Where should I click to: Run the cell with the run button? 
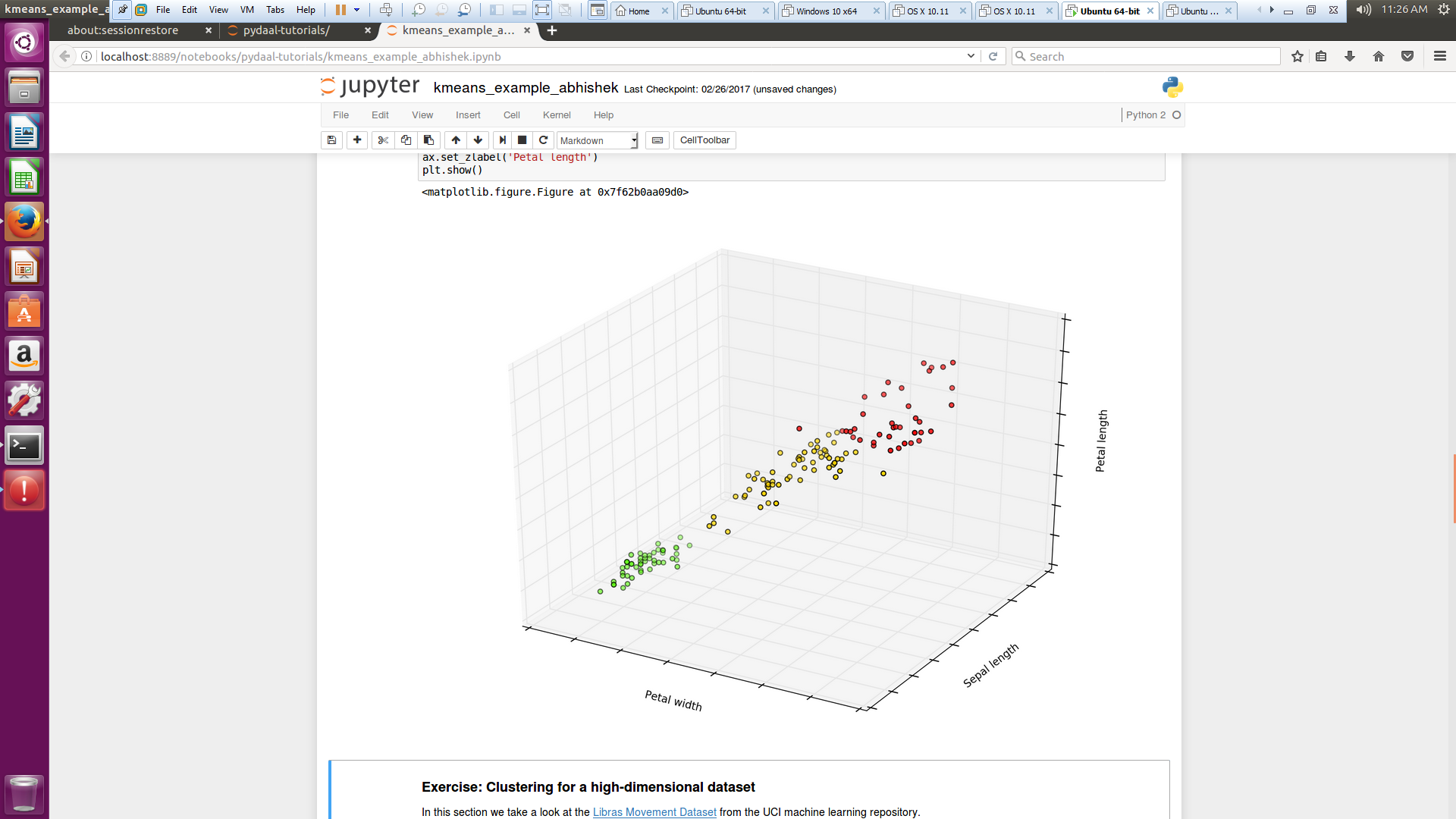click(502, 140)
